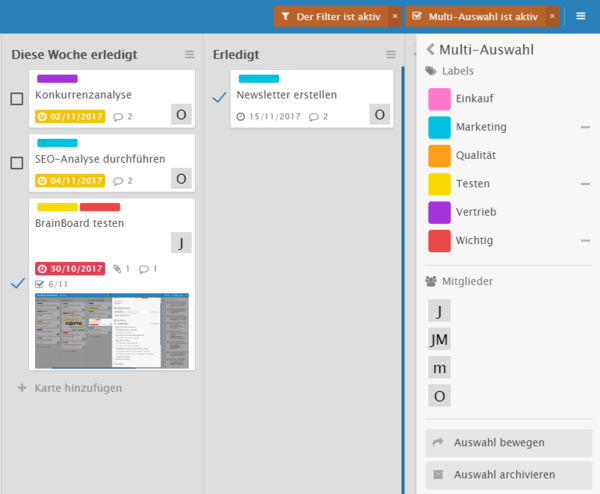
Task: Click the plus icon next to Karte hinzufügen
Action: (x=22, y=388)
